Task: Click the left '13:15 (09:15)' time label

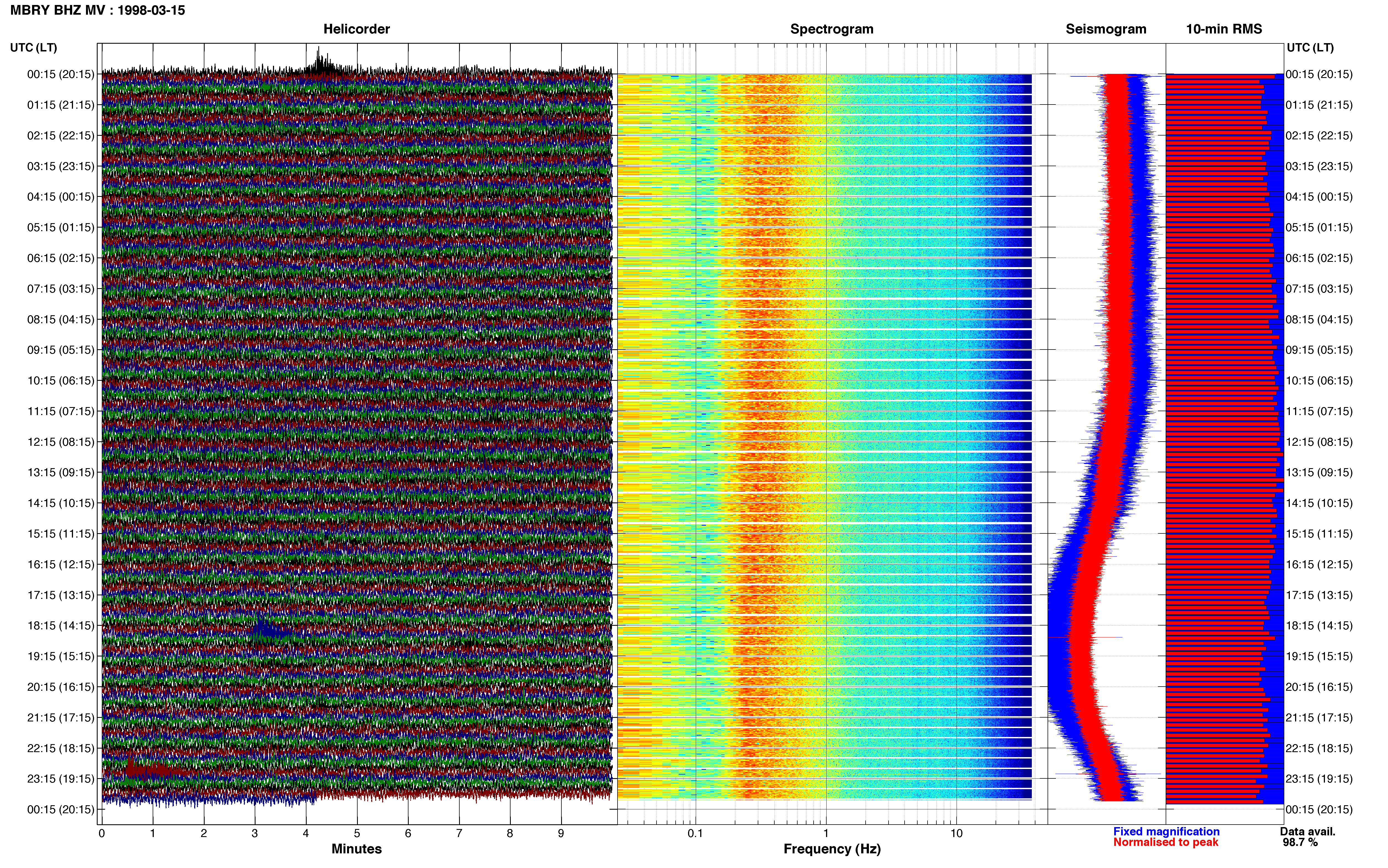Action: 60,473
